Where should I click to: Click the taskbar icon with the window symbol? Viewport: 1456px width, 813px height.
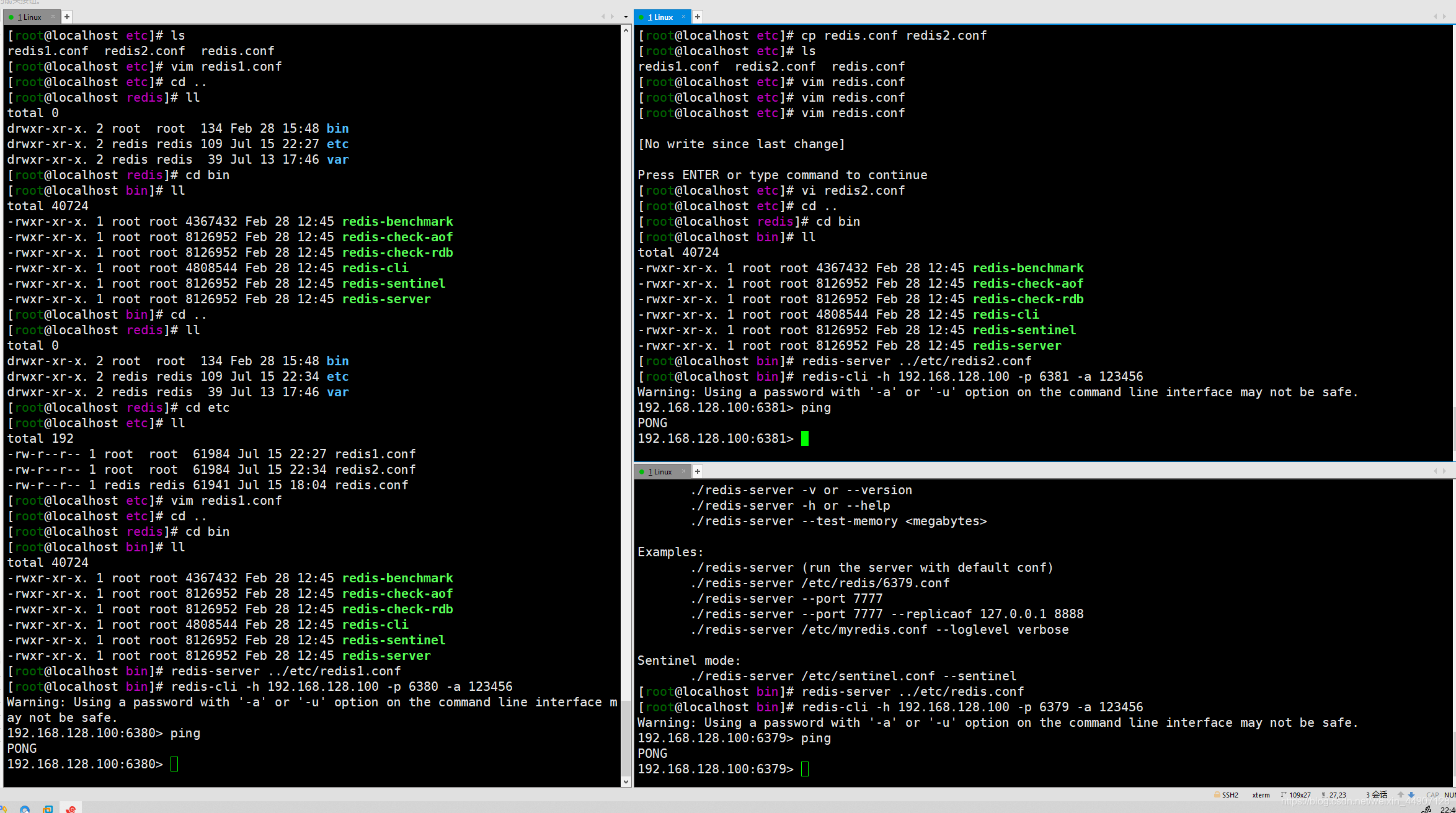[48, 809]
